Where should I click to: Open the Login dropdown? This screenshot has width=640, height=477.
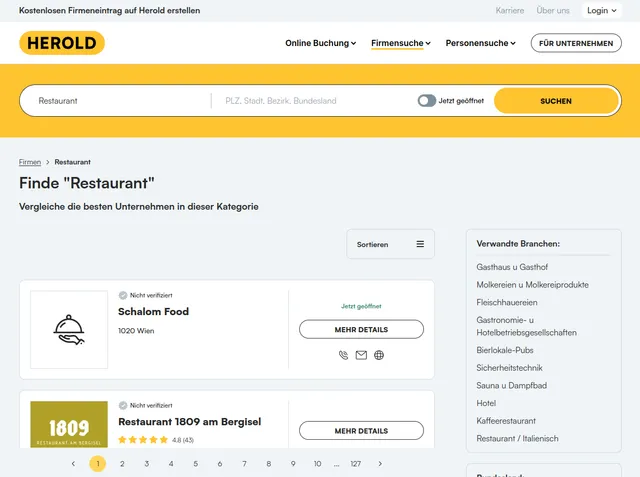pos(602,11)
